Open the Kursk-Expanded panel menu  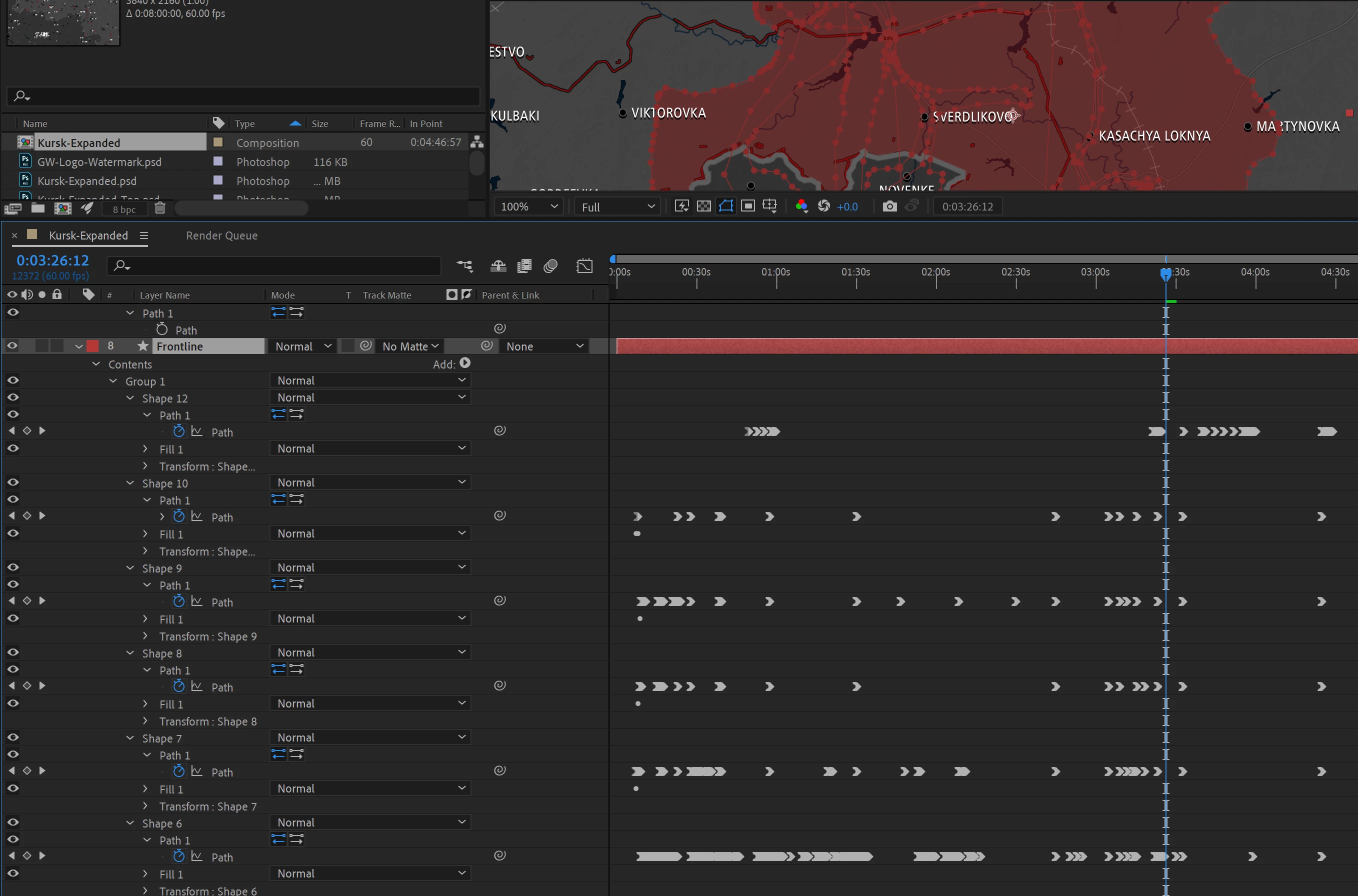pyautogui.click(x=144, y=235)
